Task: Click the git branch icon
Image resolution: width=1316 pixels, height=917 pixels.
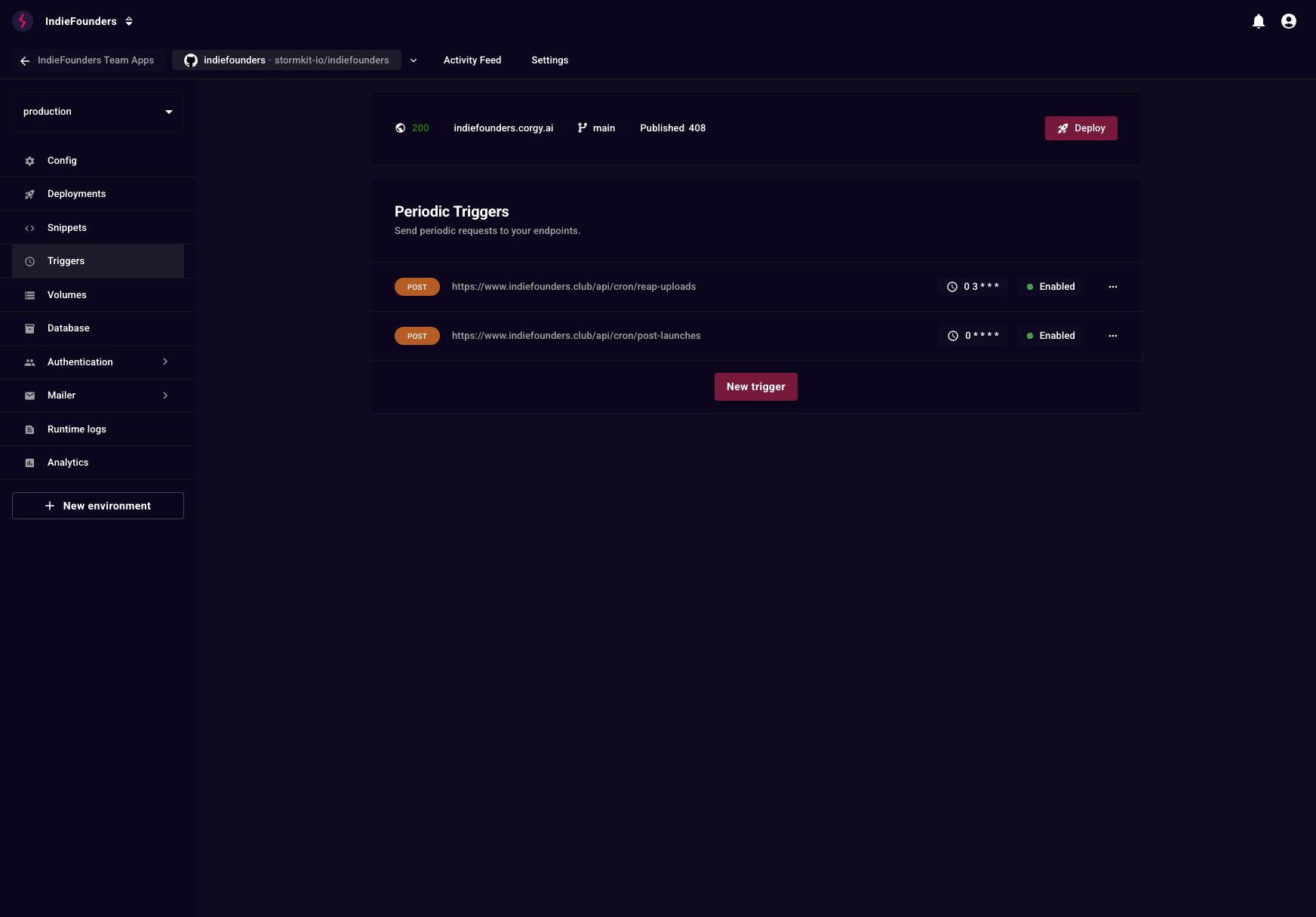Action: (x=583, y=128)
